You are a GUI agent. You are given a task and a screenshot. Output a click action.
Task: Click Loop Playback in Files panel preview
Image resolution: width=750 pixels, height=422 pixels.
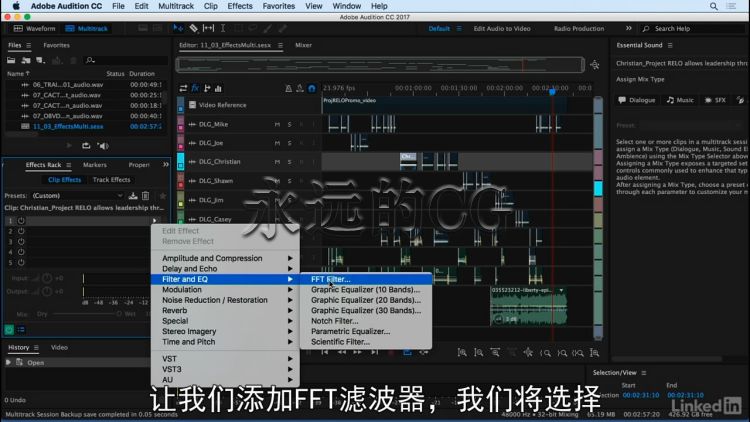(x=86, y=145)
